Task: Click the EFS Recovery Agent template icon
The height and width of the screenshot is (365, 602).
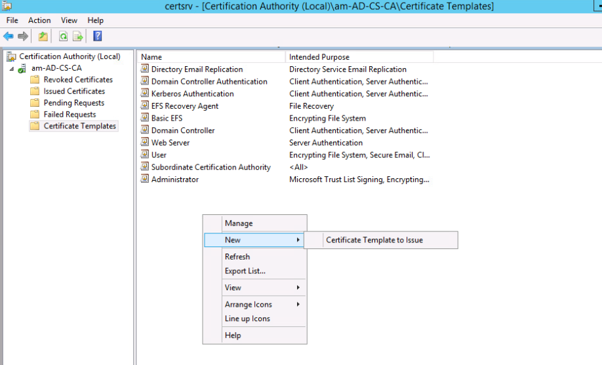Action: (x=145, y=106)
